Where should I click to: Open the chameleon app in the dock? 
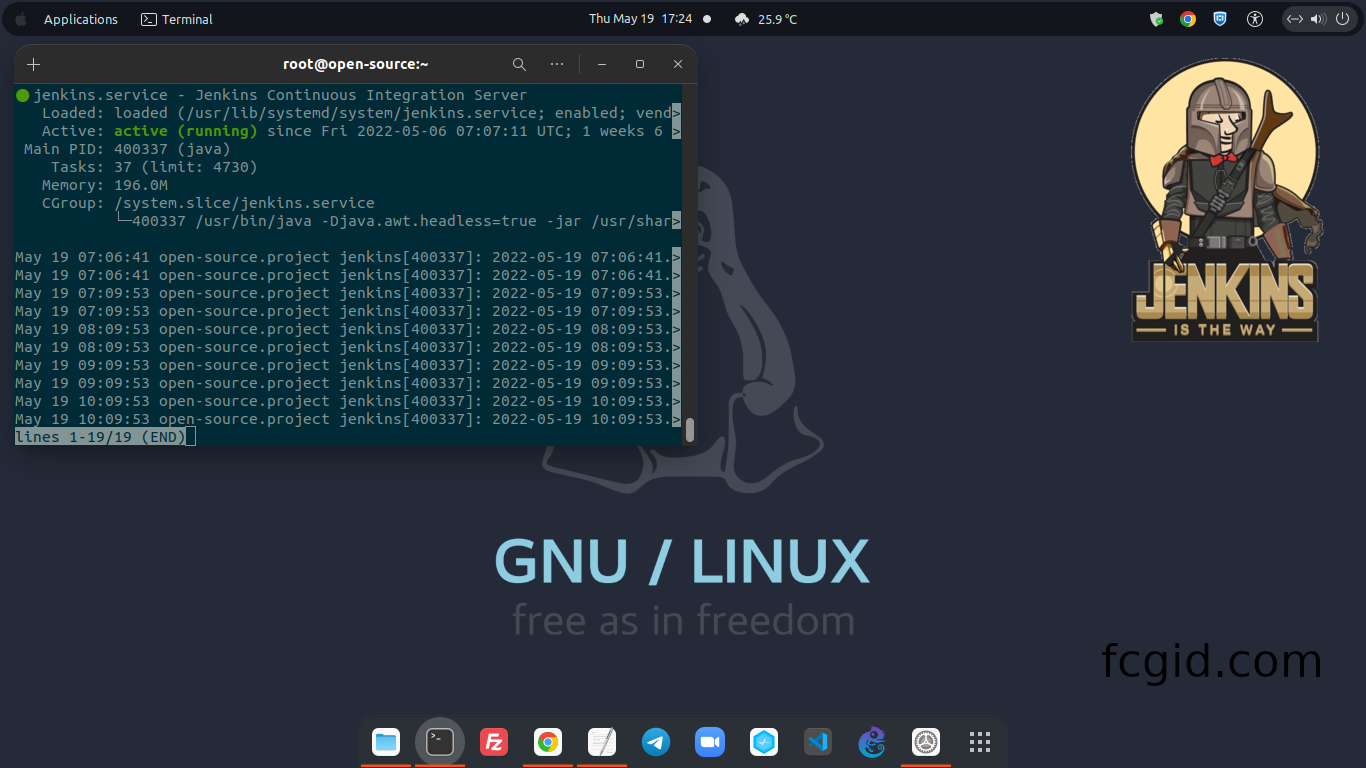coord(872,742)
